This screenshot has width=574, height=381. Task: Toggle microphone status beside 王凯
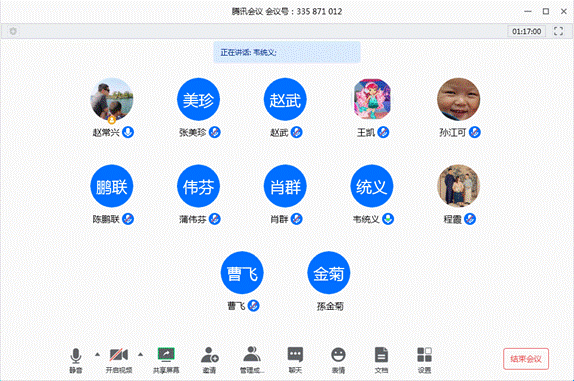[x=383, y=132]
